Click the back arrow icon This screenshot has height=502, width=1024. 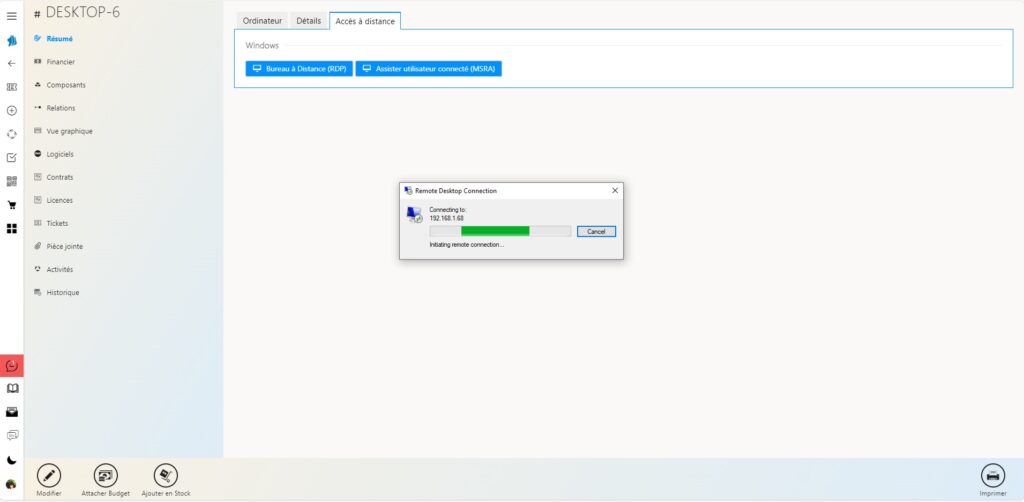[x=12, y=63]
